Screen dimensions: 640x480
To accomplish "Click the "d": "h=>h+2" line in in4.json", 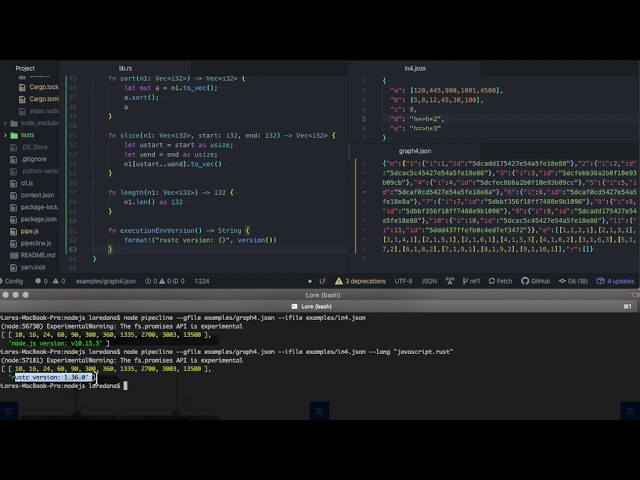I will click(x=417, y=119).
